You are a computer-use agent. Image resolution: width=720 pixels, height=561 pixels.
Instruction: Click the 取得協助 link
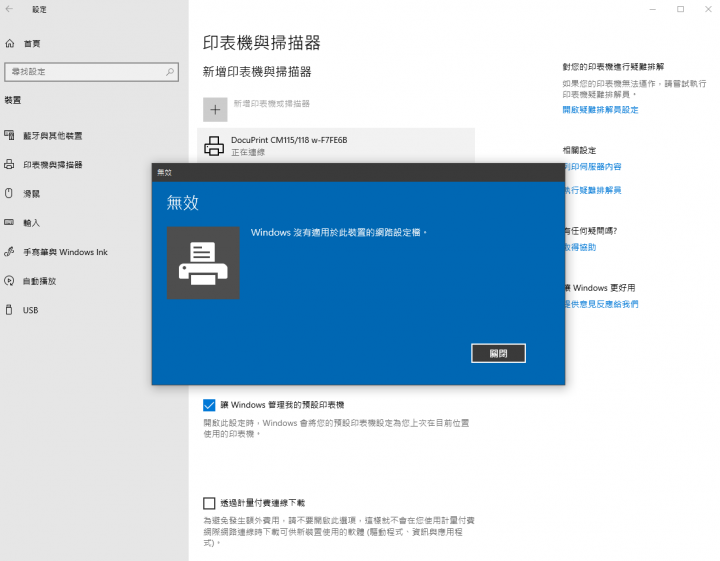(x=580, y=247)
